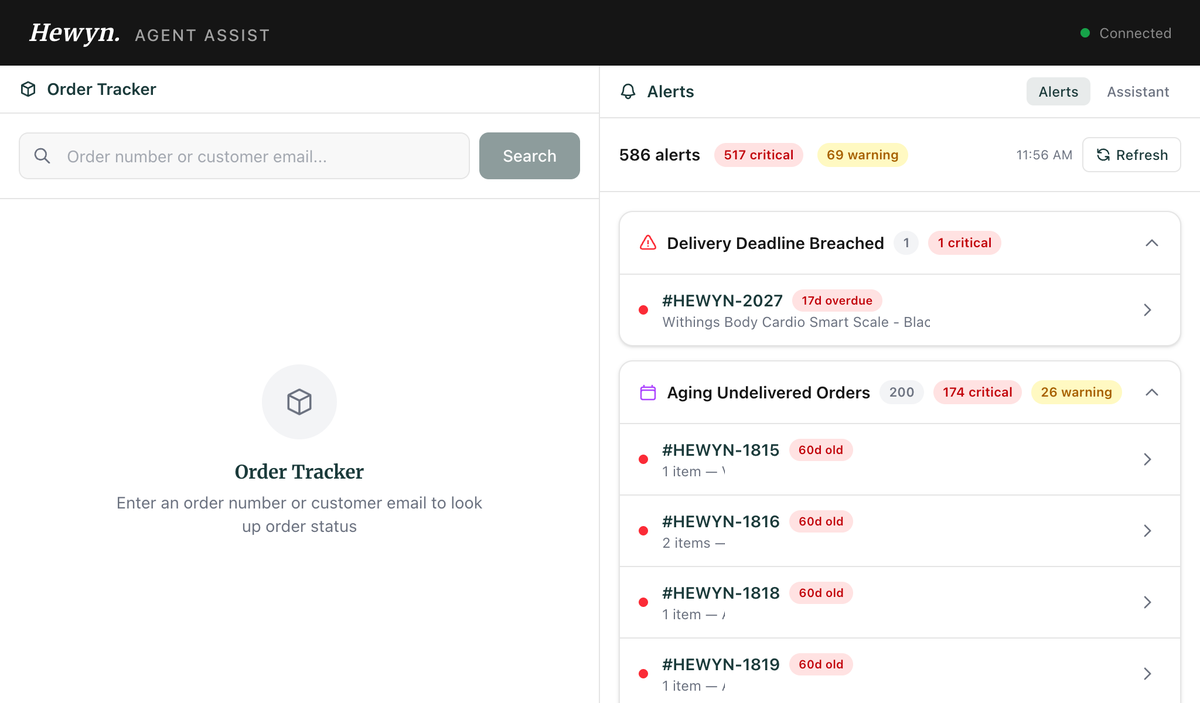Click the package icon beside Order Tracker

(x=28, y=89)
